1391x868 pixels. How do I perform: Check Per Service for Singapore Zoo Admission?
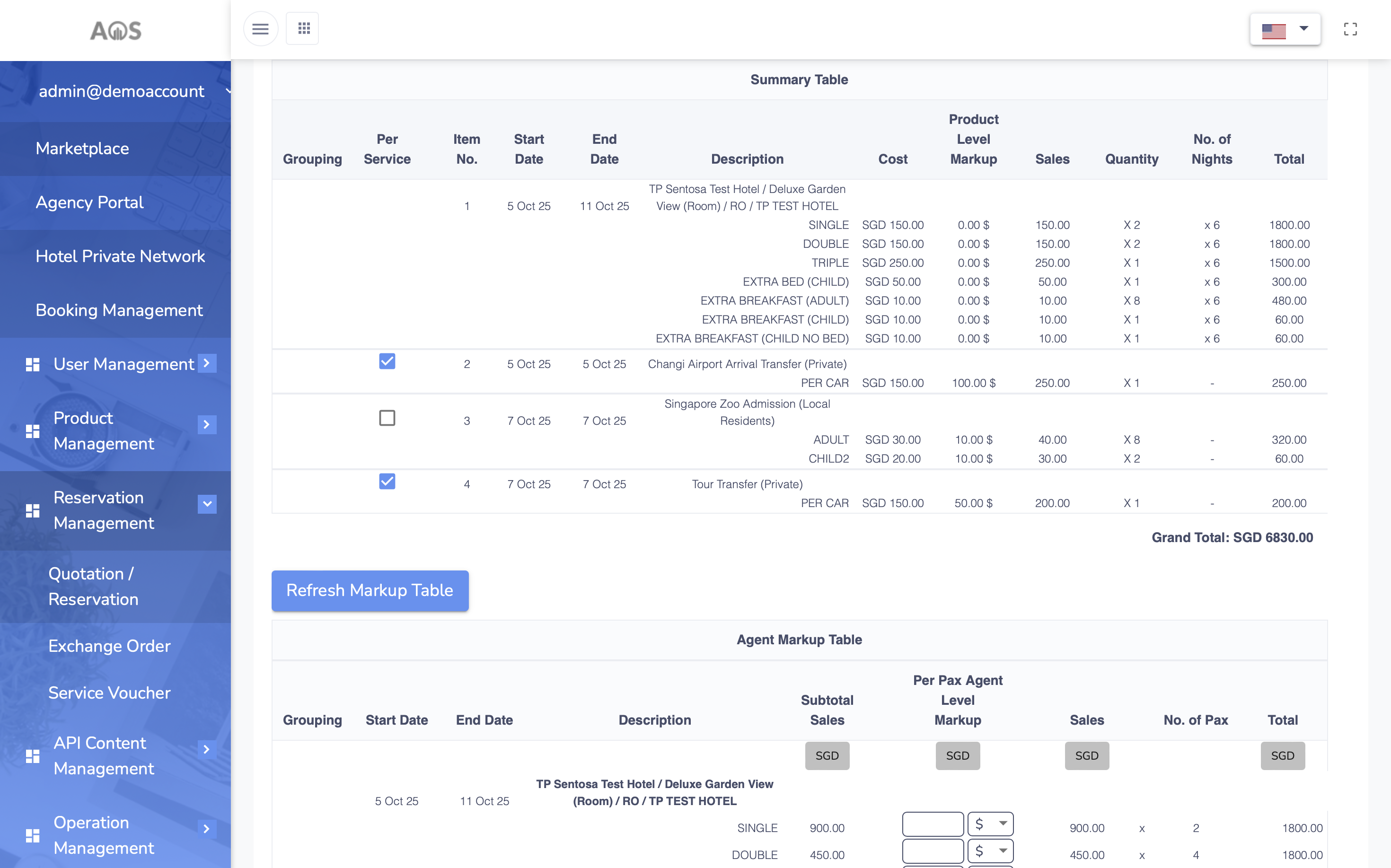coord(387,418)
